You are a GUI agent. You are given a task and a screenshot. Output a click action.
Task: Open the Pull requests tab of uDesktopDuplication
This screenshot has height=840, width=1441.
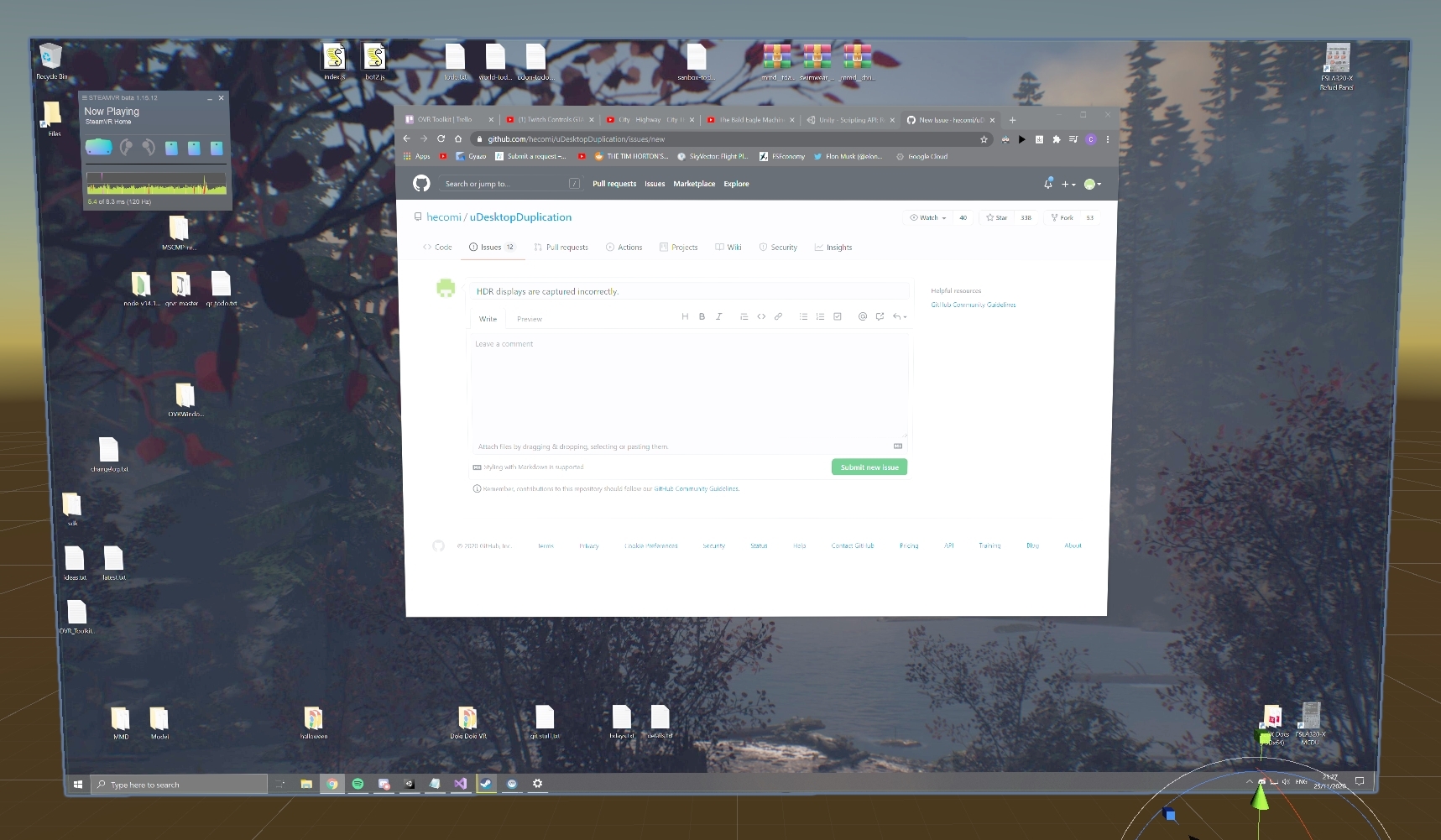point(561,247)
